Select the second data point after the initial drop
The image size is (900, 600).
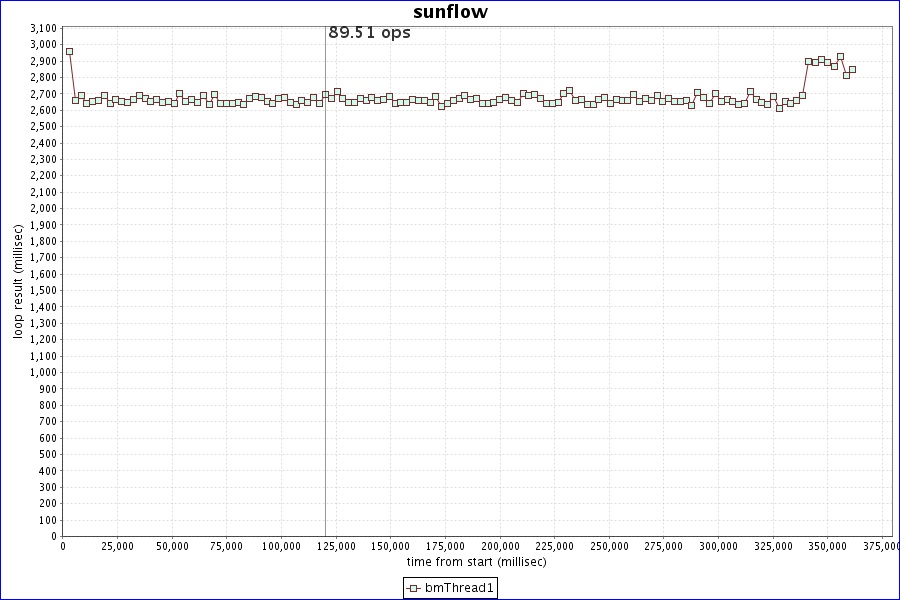81,96
